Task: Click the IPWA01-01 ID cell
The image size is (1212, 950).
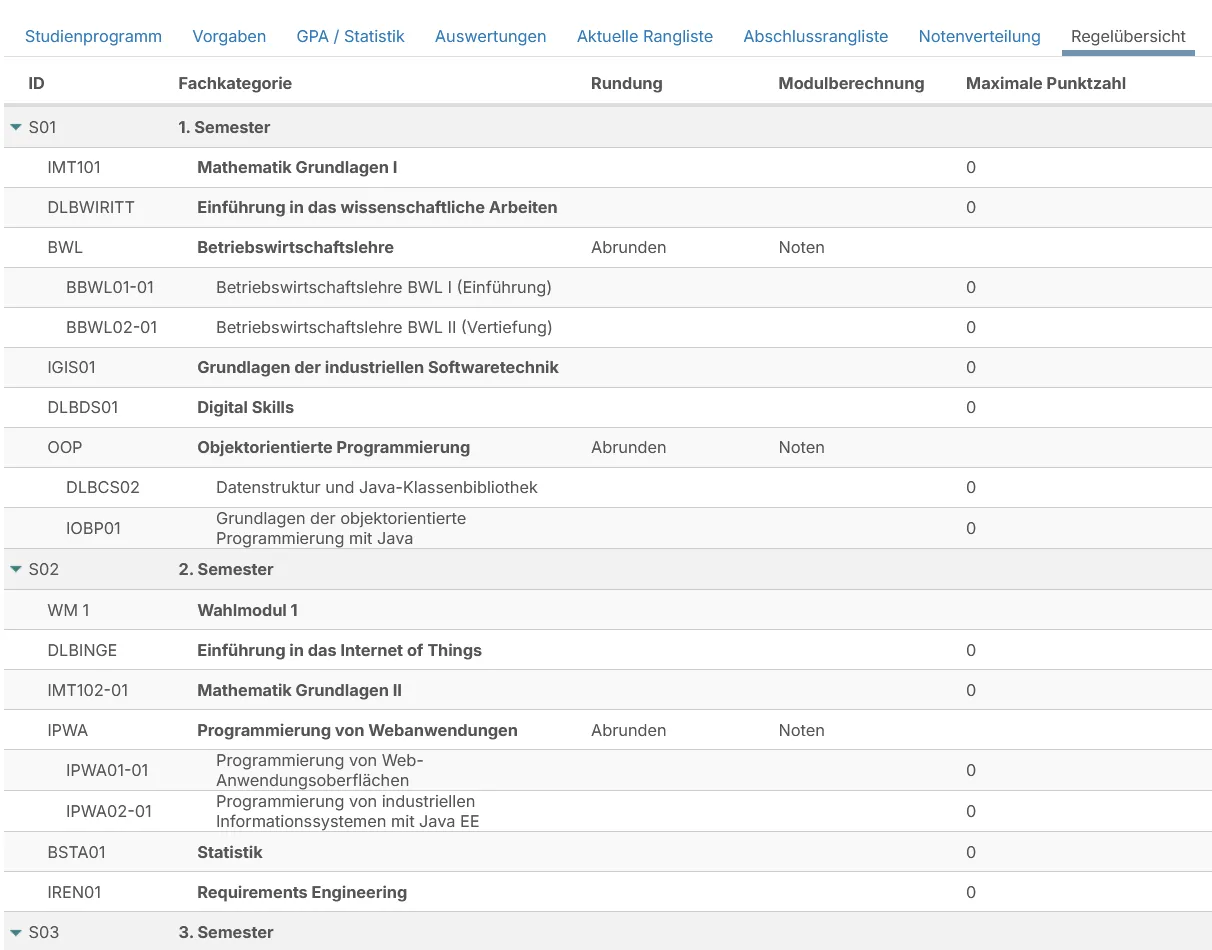Action: tap(107, 770)
